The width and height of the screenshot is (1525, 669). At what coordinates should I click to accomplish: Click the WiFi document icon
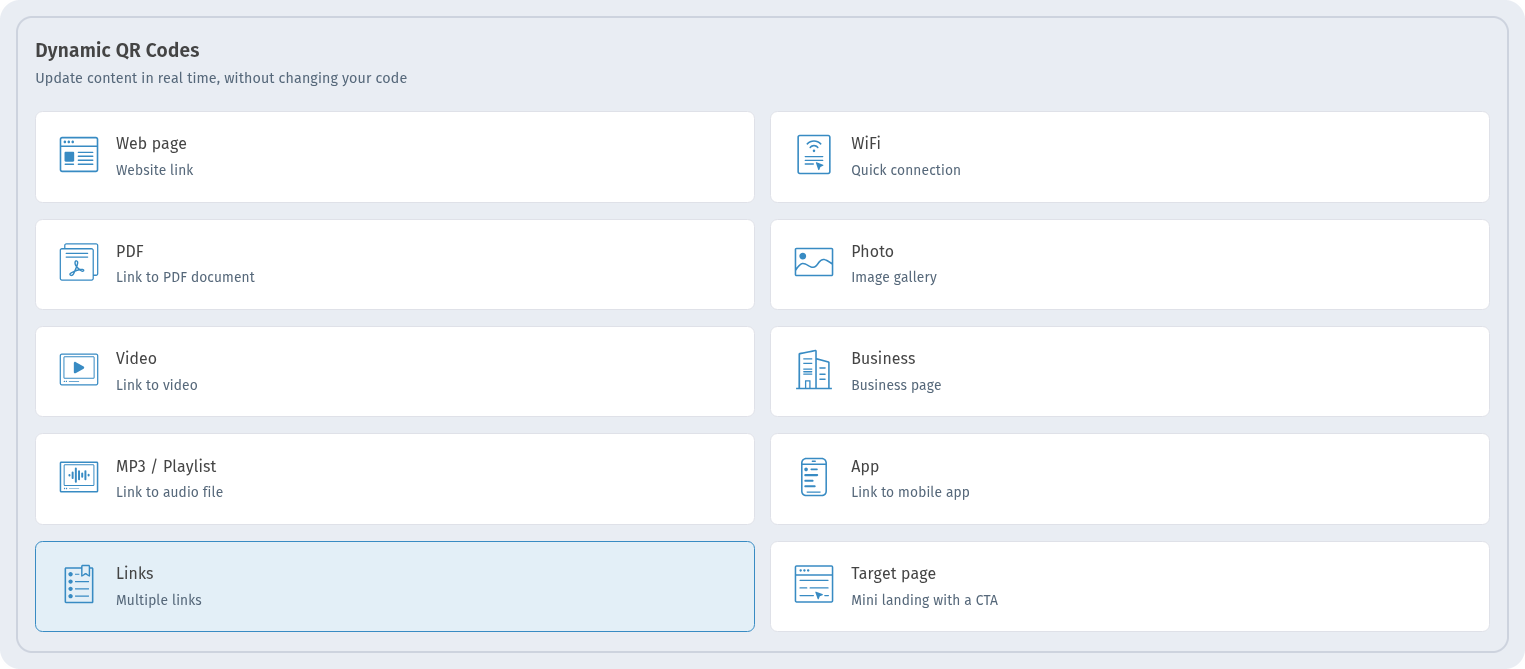point(814,155)
